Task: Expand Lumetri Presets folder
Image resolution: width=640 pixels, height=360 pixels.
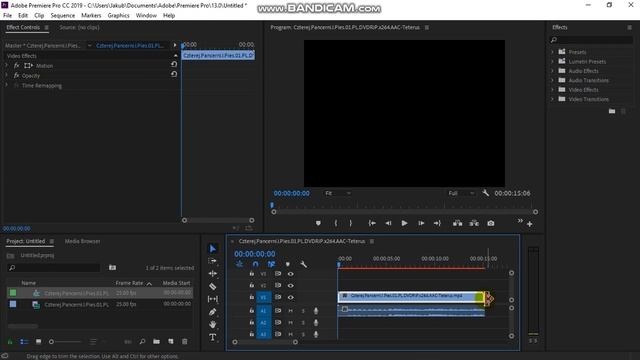Action: (553, 61)
